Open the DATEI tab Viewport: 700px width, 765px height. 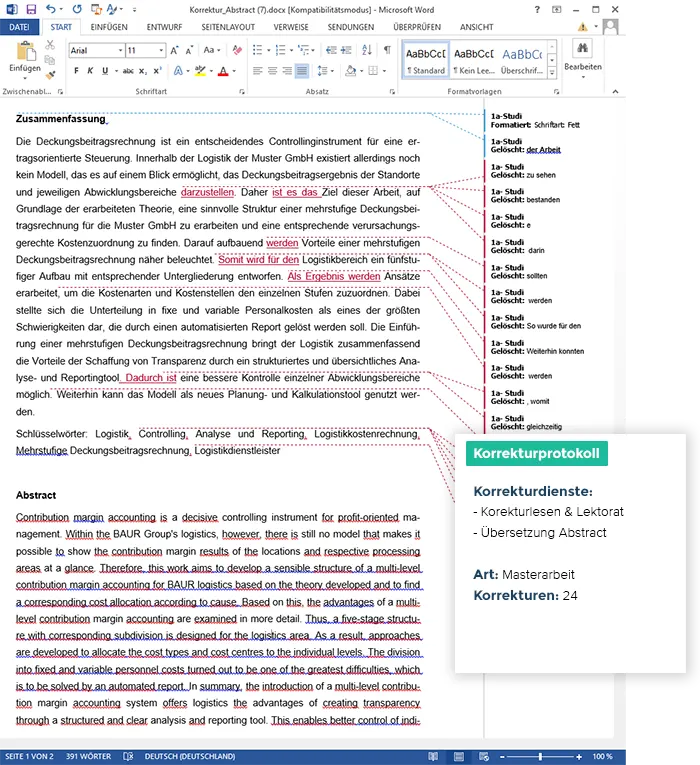coord(19,27)
